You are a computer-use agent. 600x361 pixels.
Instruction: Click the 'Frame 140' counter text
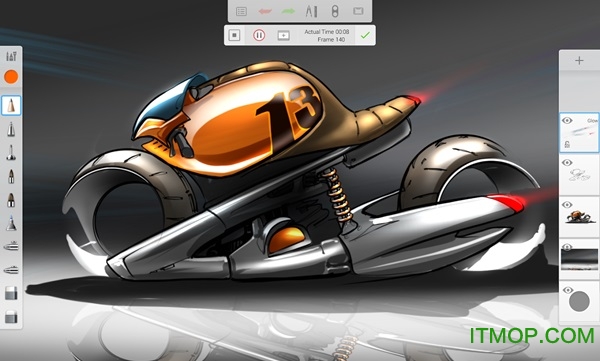pyautogui.click(x=331, y=39)
